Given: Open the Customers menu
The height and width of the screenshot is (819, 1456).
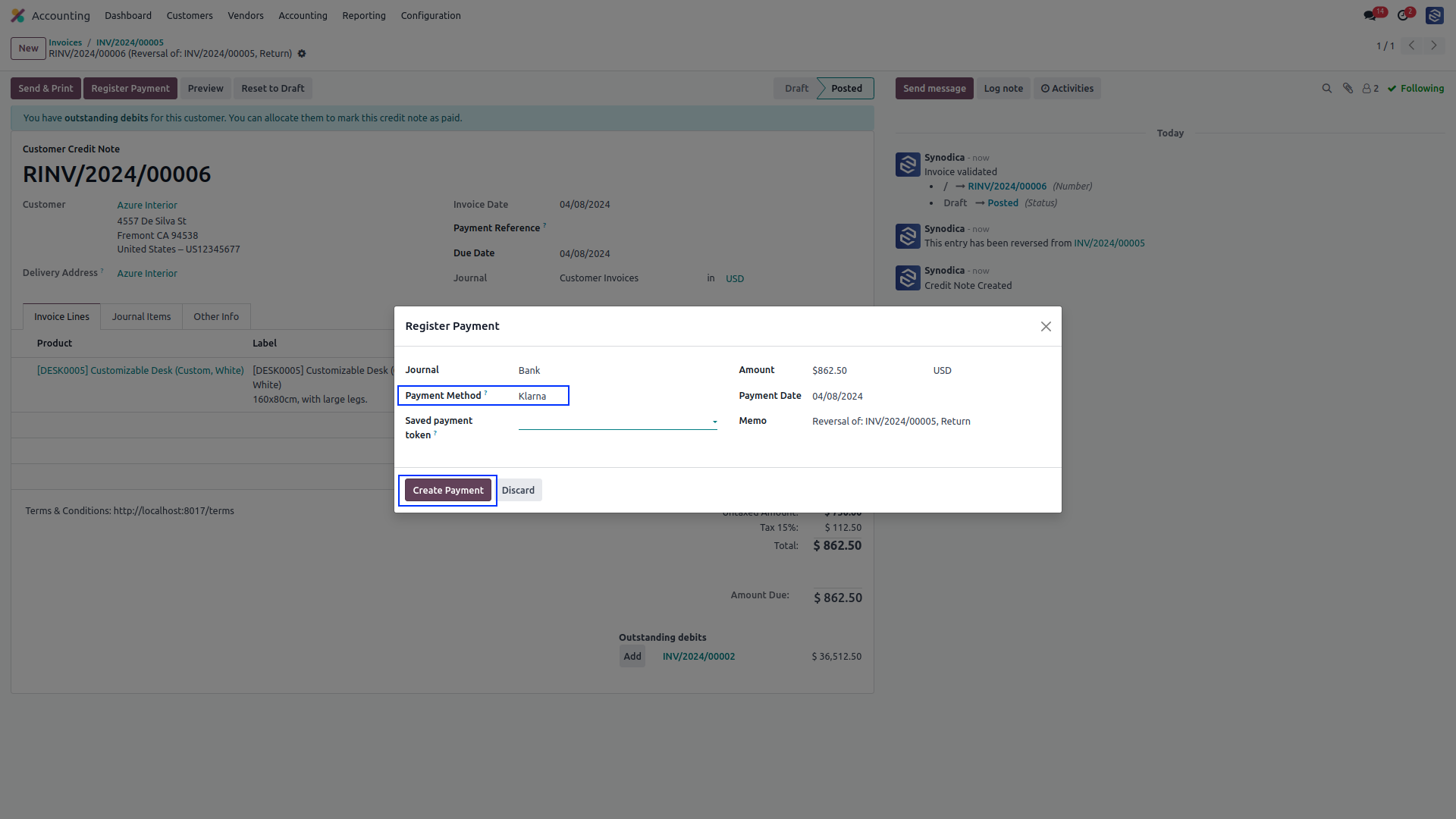Looking at the screenshot, I should click(190, 15).
